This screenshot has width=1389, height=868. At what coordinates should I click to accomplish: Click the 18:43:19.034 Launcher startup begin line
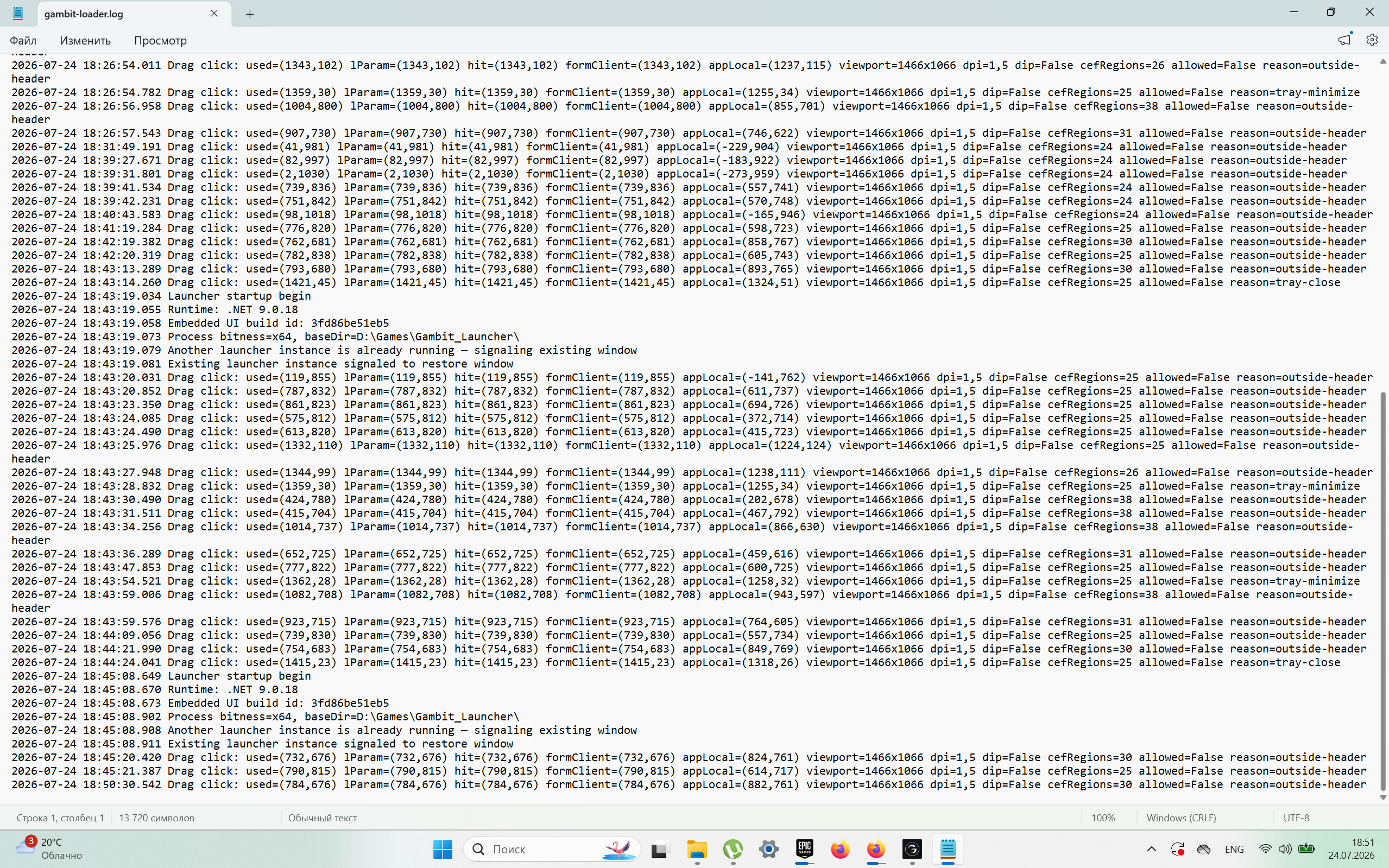(161, 296)
